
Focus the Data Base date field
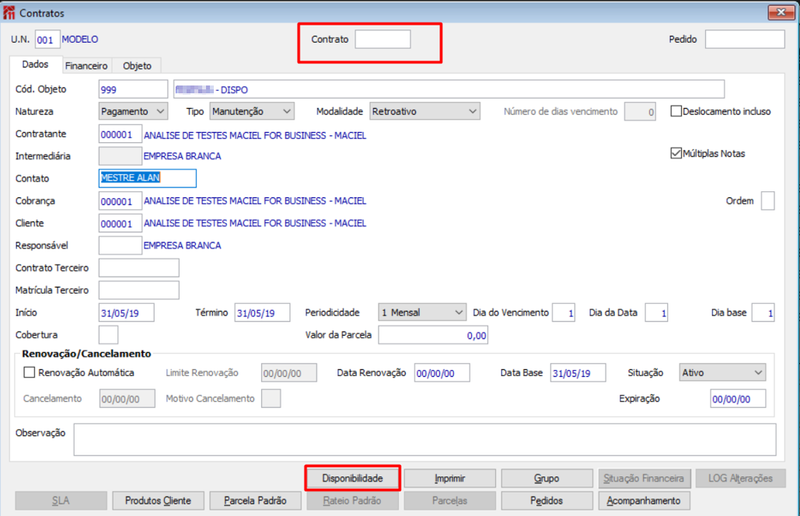(x=578, y=373)
